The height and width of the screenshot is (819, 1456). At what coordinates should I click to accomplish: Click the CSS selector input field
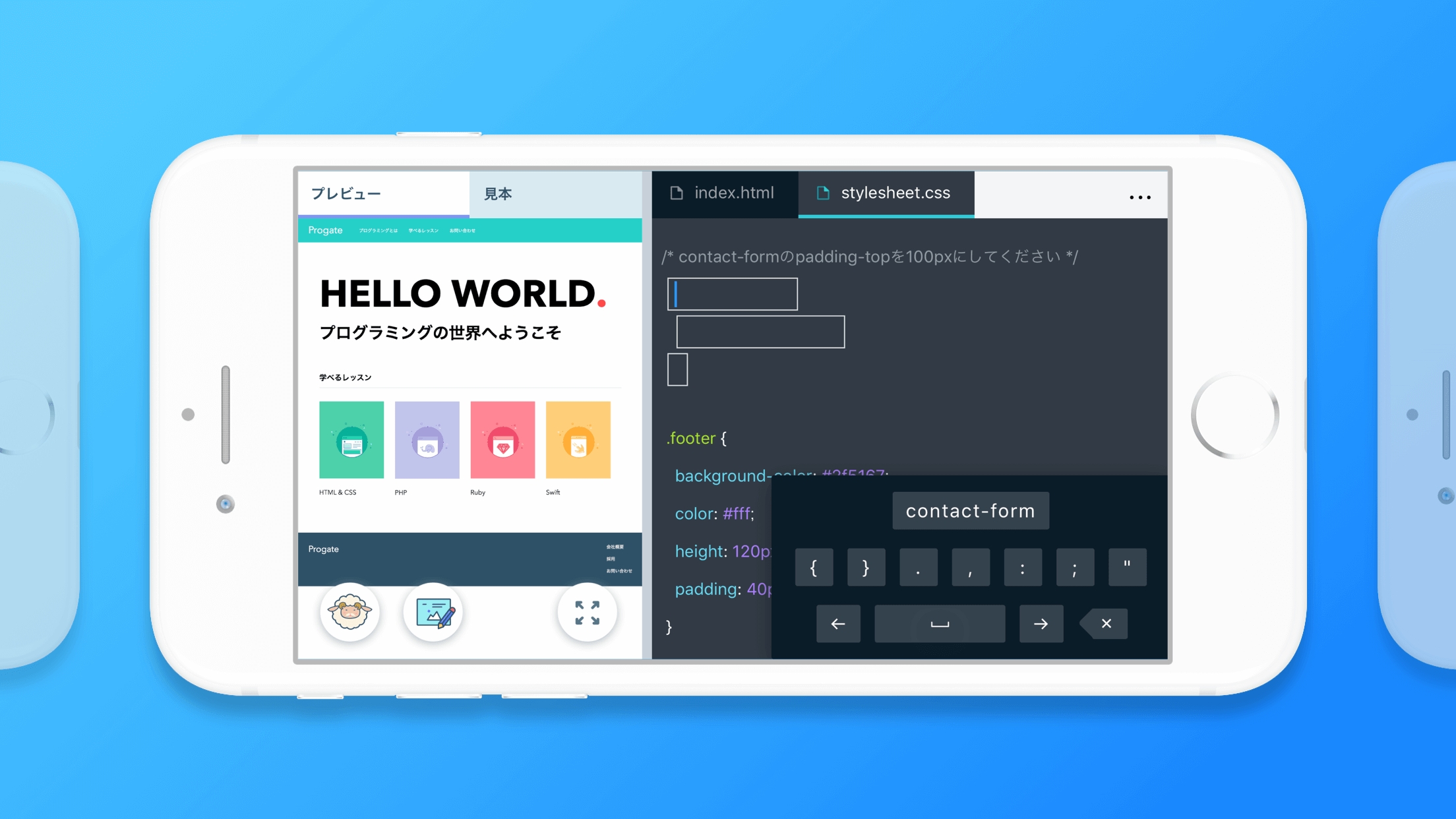point(730,293)
